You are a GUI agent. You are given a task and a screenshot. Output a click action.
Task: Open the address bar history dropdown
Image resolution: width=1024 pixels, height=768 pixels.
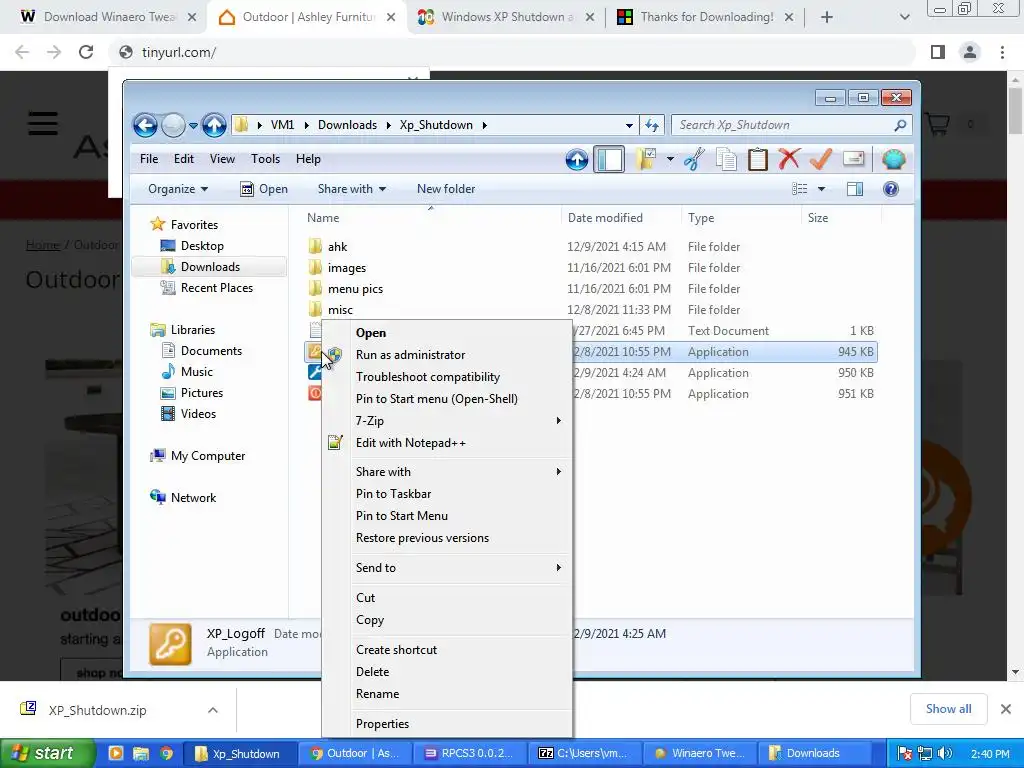point(629,125)
